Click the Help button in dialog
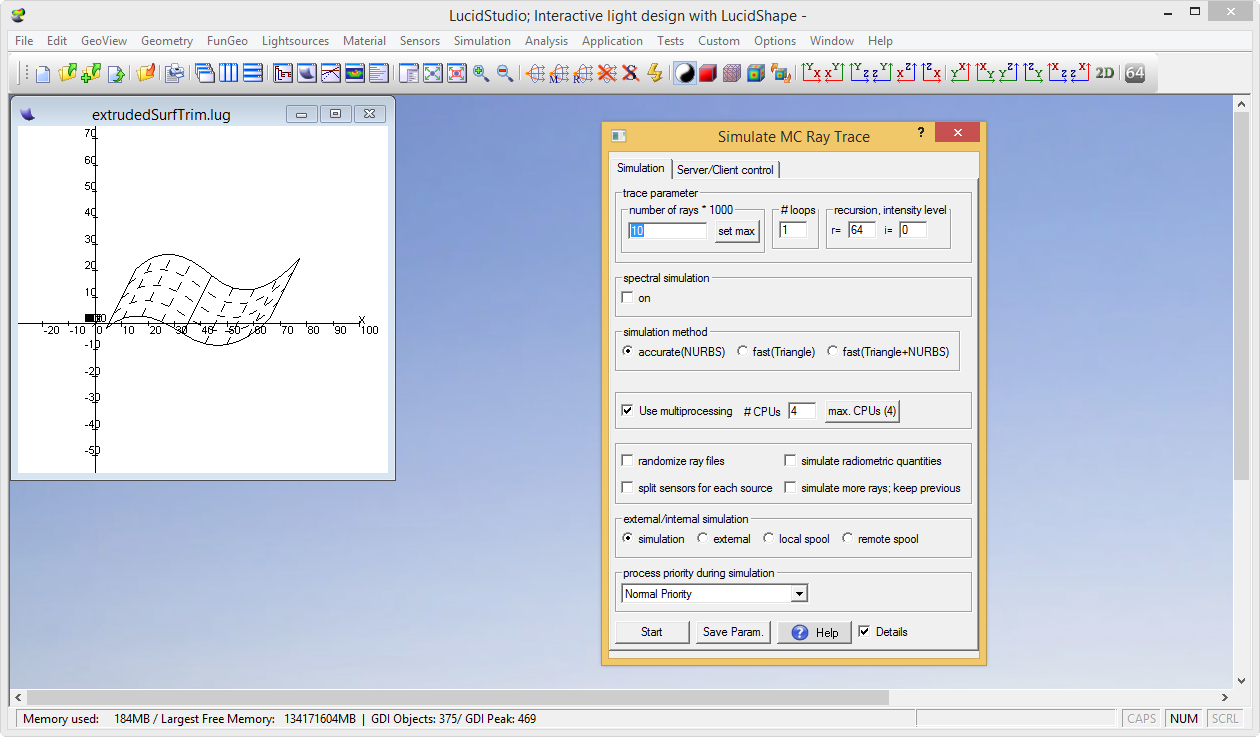The width and height of the screenshot is (1260, 737). [814, 632]
